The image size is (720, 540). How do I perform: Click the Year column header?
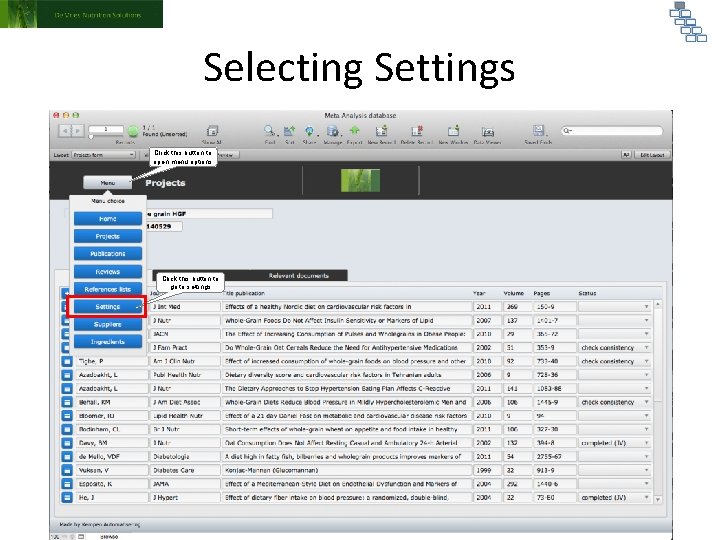coord(479,293)
